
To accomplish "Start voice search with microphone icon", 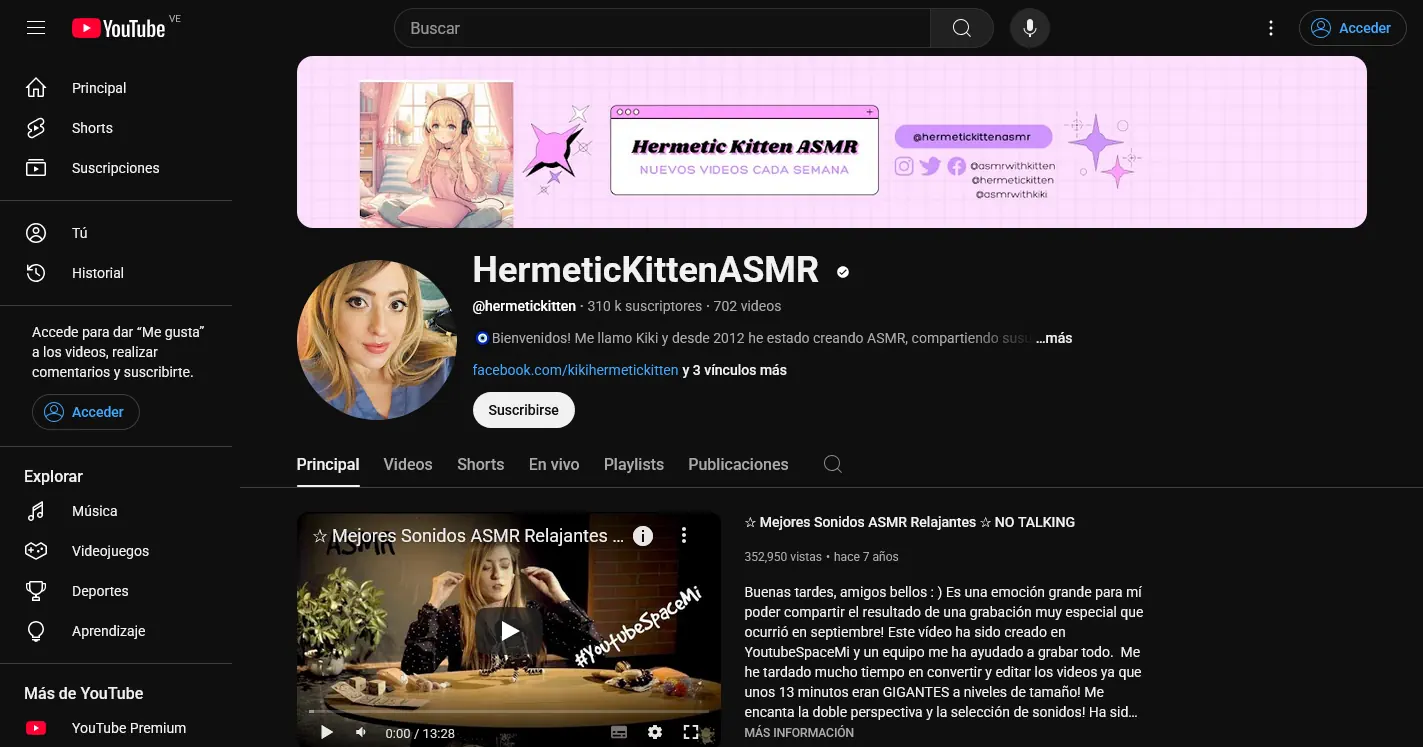I will click(x=1030, y=28).
